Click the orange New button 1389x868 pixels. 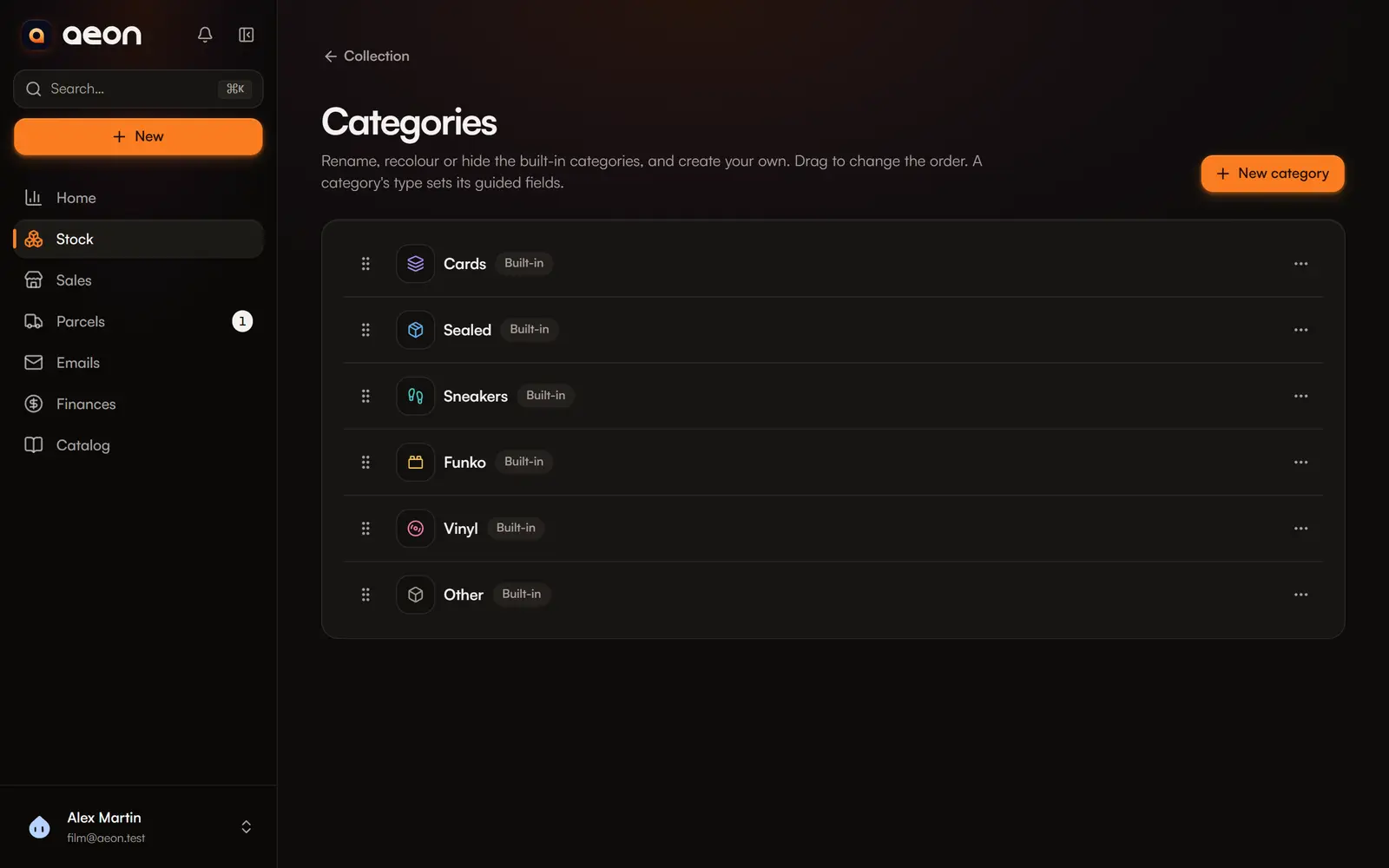pyautogui.click(x=138, y=136)
